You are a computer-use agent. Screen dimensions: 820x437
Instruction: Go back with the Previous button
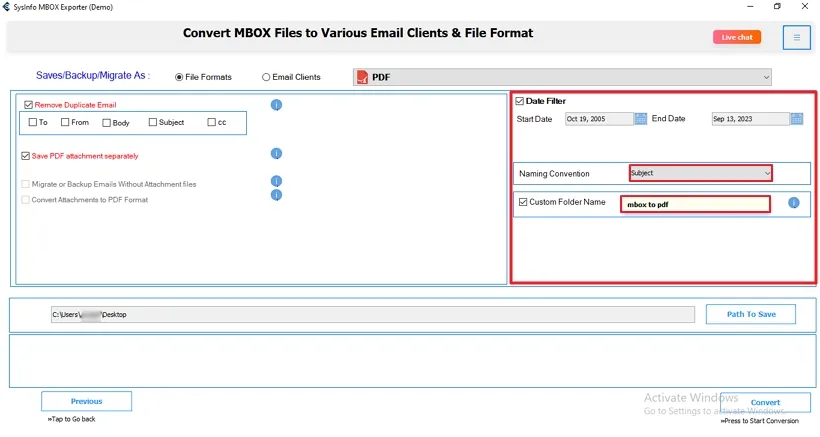[x=86, y=401]
